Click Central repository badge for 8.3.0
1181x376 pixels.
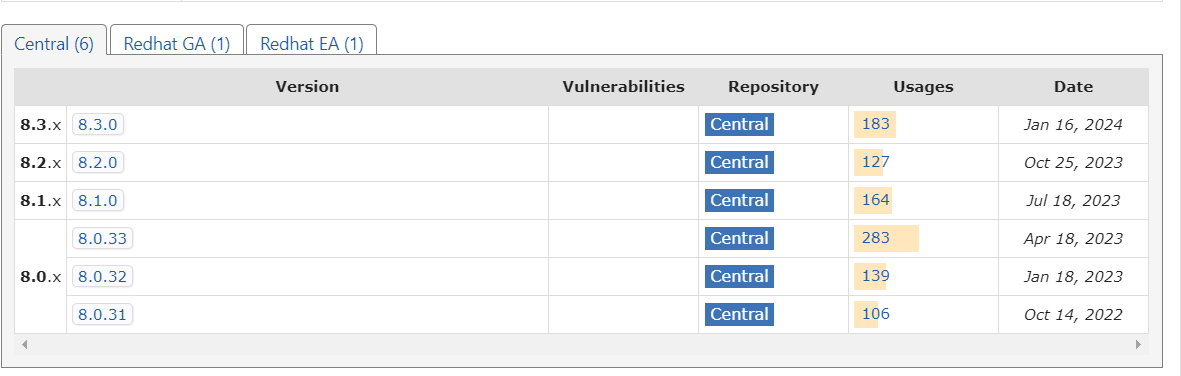click(x=740, y=124)
